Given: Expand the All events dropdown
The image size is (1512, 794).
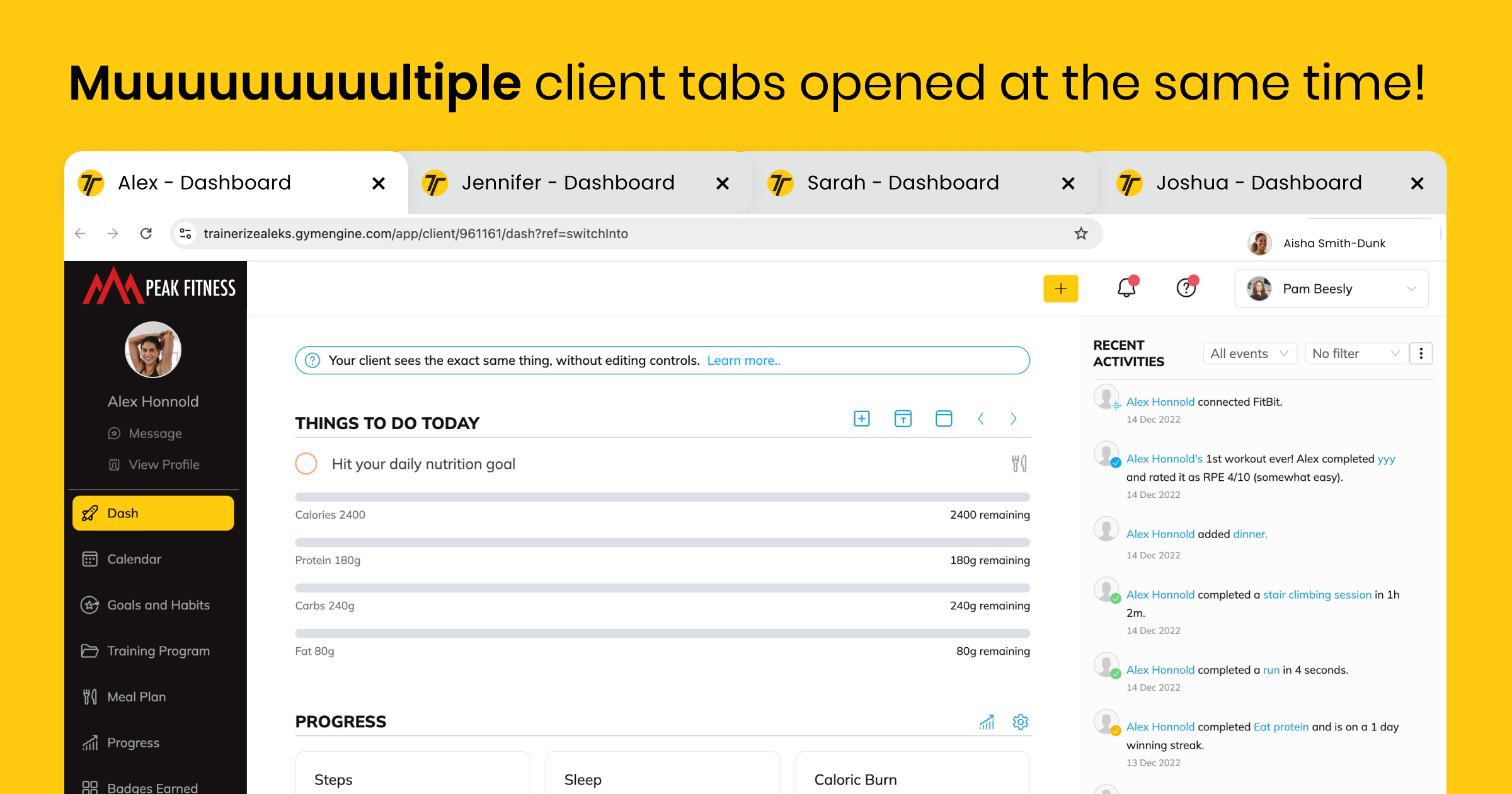Looking at the screenshot, I should (1249, 354).
